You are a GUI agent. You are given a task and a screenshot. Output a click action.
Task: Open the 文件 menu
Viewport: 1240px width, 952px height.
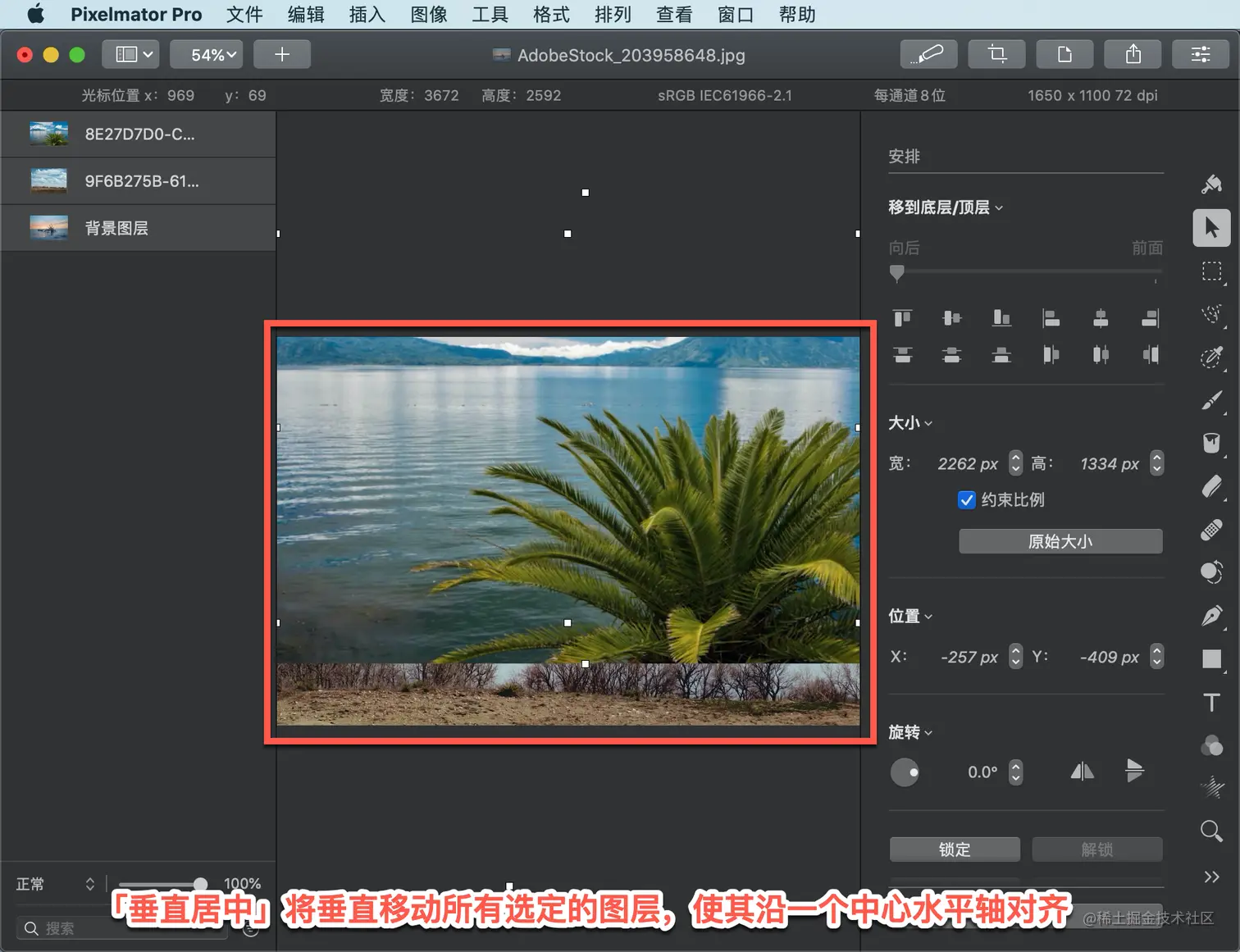[244, 15]
